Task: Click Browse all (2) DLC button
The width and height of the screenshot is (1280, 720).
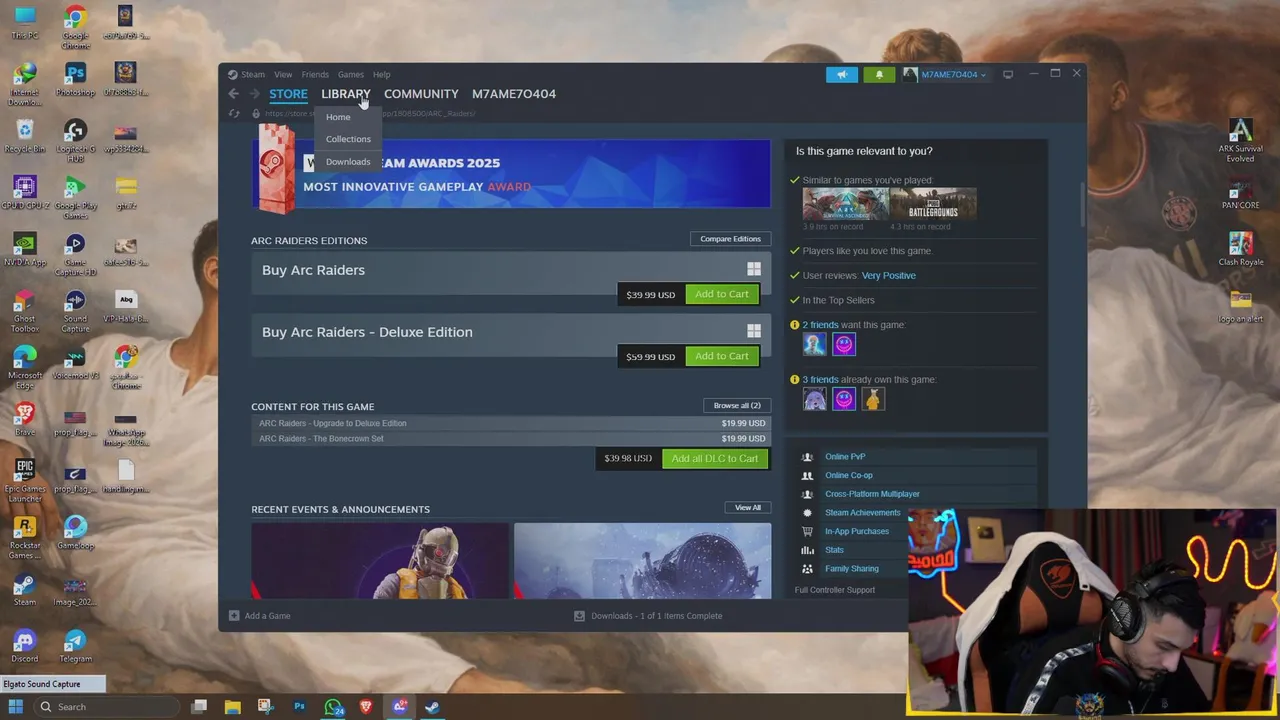Action: click(x=737, y=405)
